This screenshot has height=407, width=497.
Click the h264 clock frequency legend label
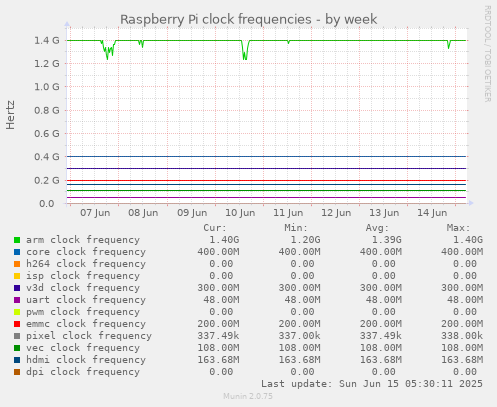point(86,264)
